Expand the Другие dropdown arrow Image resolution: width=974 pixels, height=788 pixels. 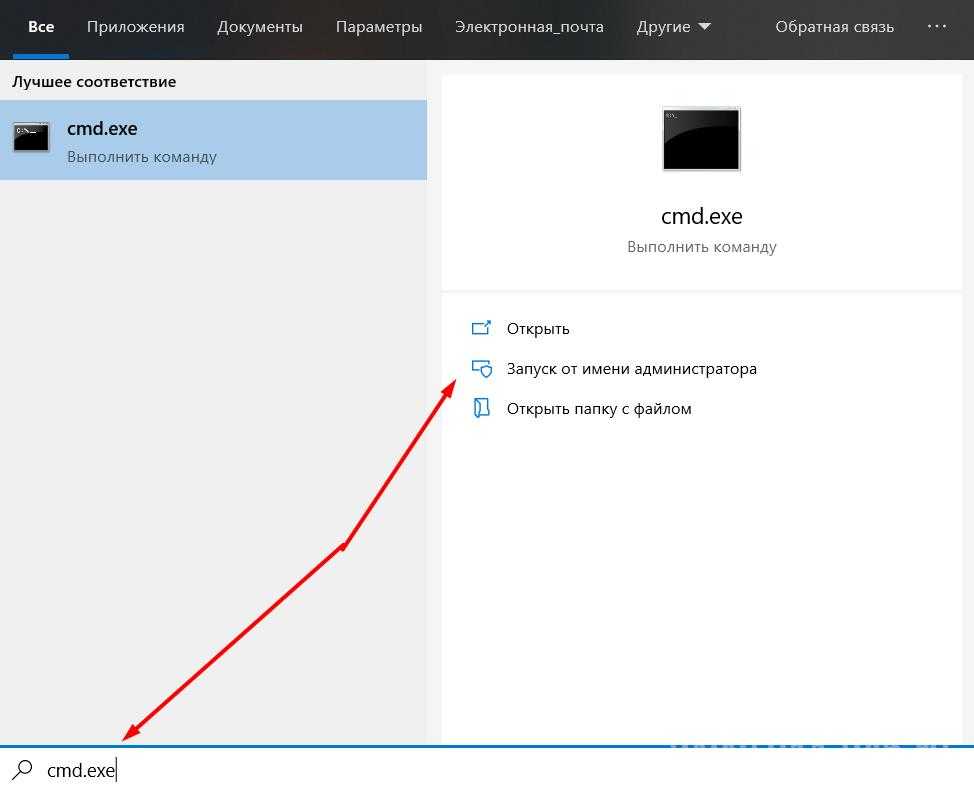coord(704,27)
